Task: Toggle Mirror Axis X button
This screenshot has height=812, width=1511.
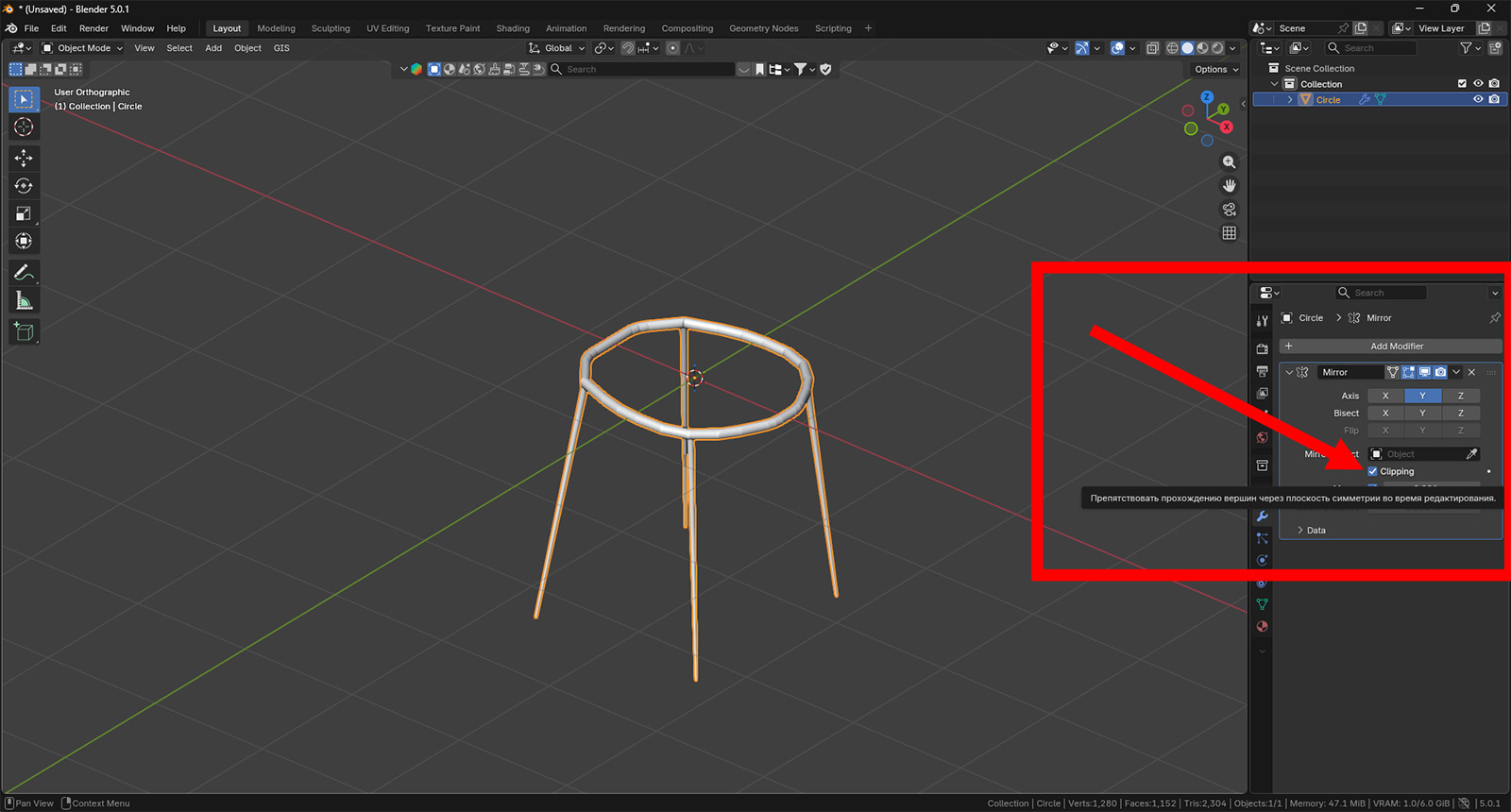Action: (x=1385, y=396)
